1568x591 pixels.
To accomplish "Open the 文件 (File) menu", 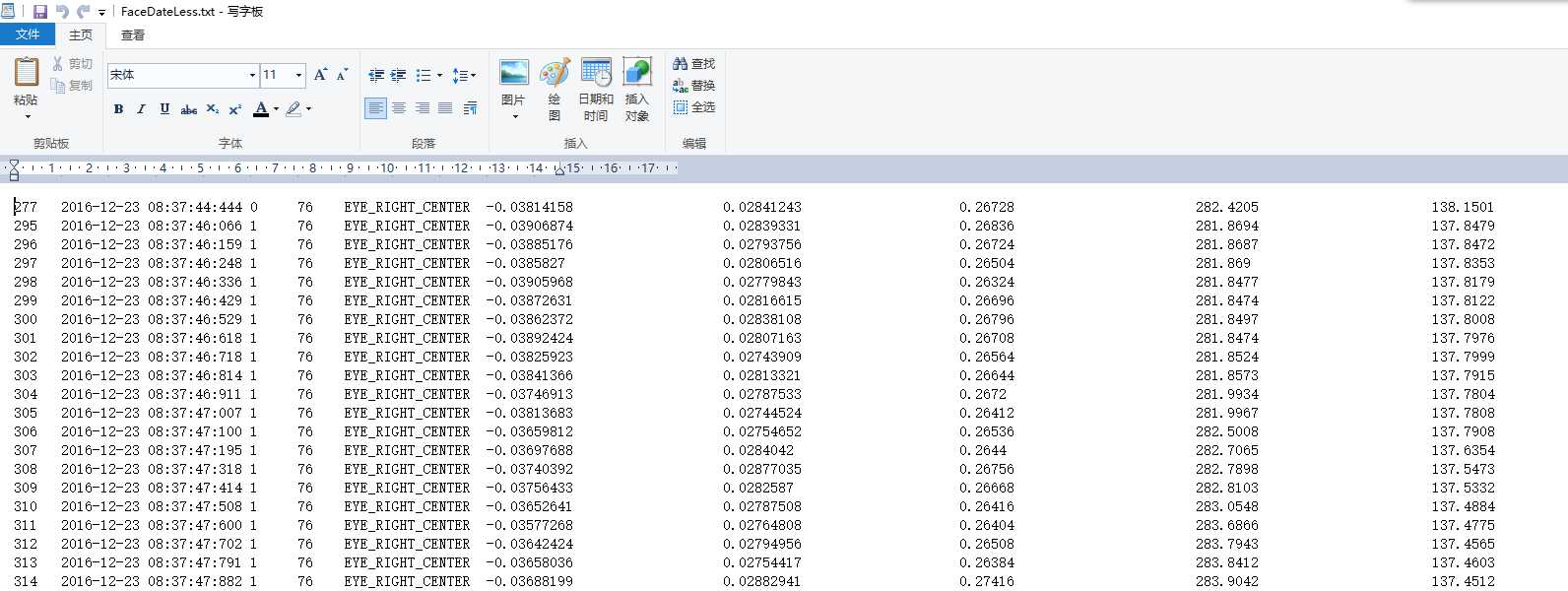I will [x=28, y=34].
